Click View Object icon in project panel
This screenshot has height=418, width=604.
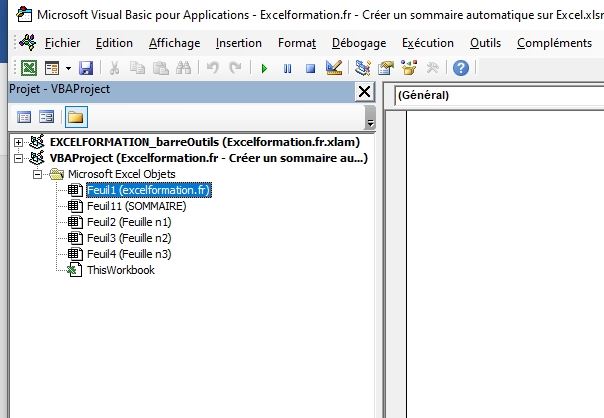(47, 117)
